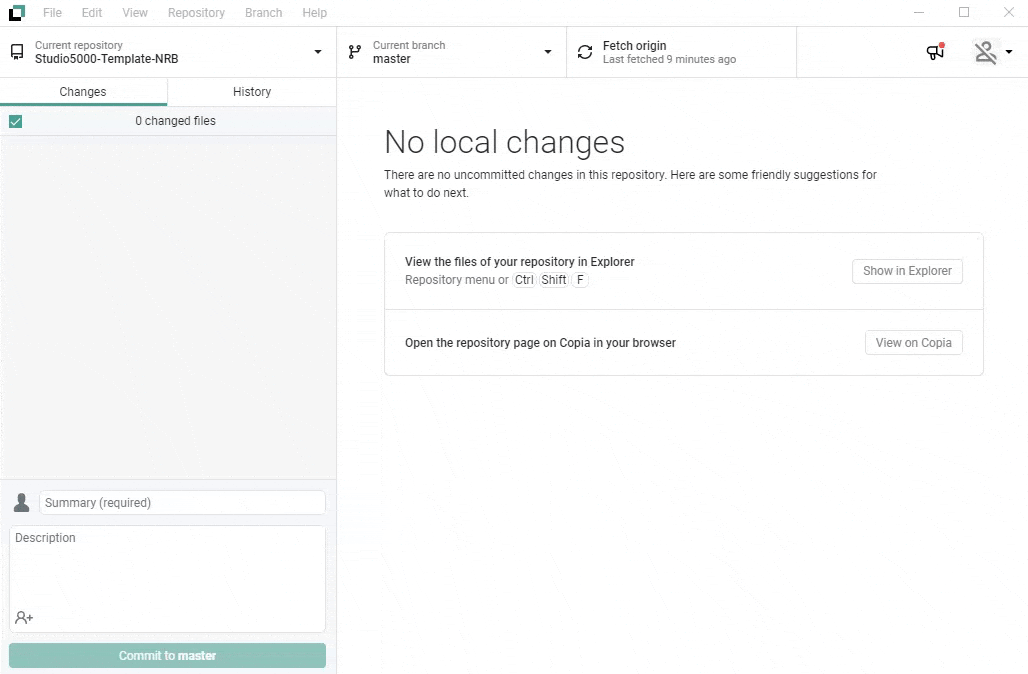The height and width of the screenshot is (674, 1028).
Task: Click the signed-out user account icon
Action: [x=986, y=52]
